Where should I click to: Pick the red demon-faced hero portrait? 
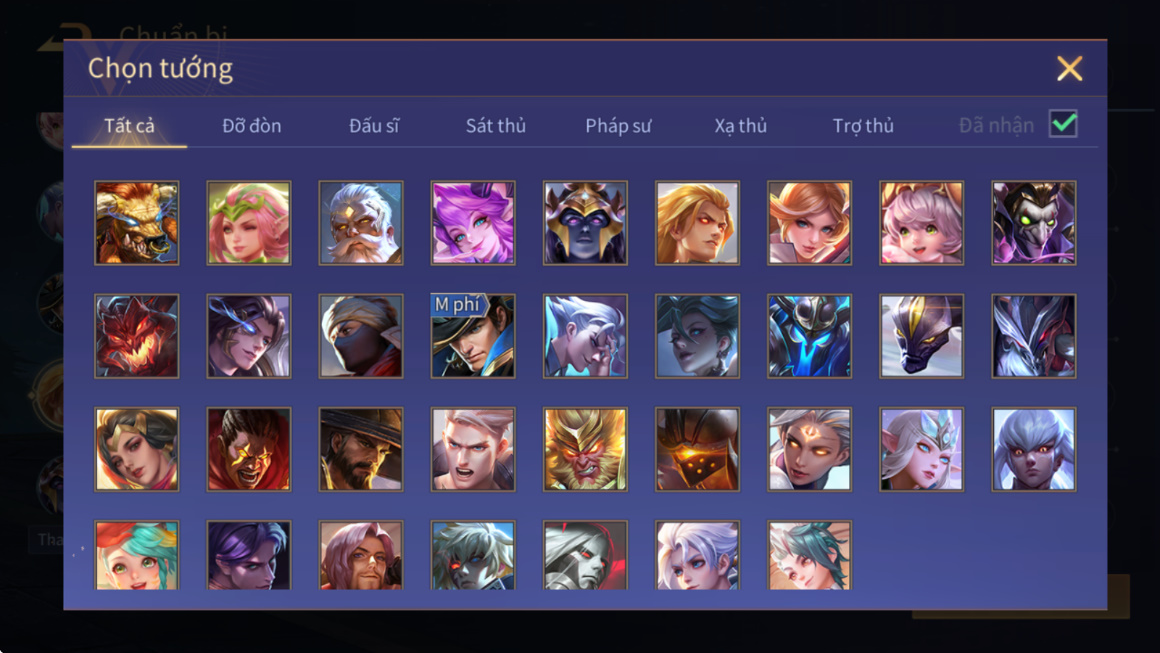(x=137, y=336)
